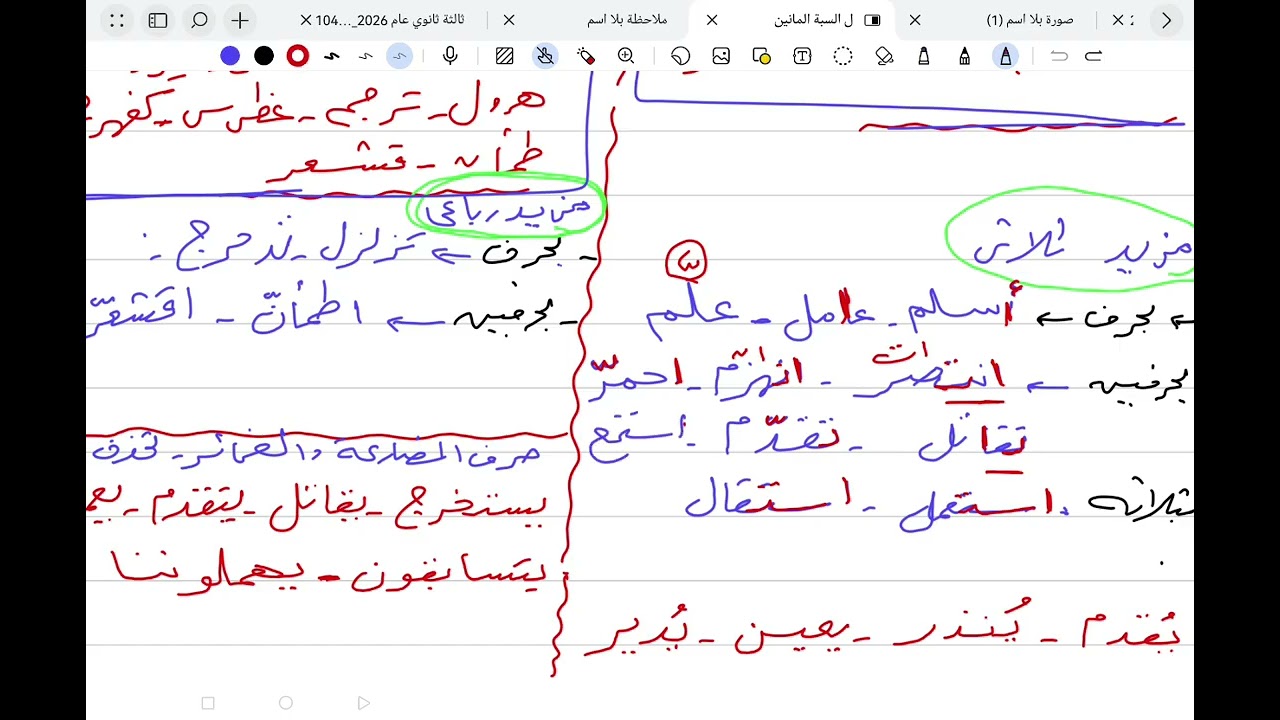Select the eraser tool

(884, 56)
